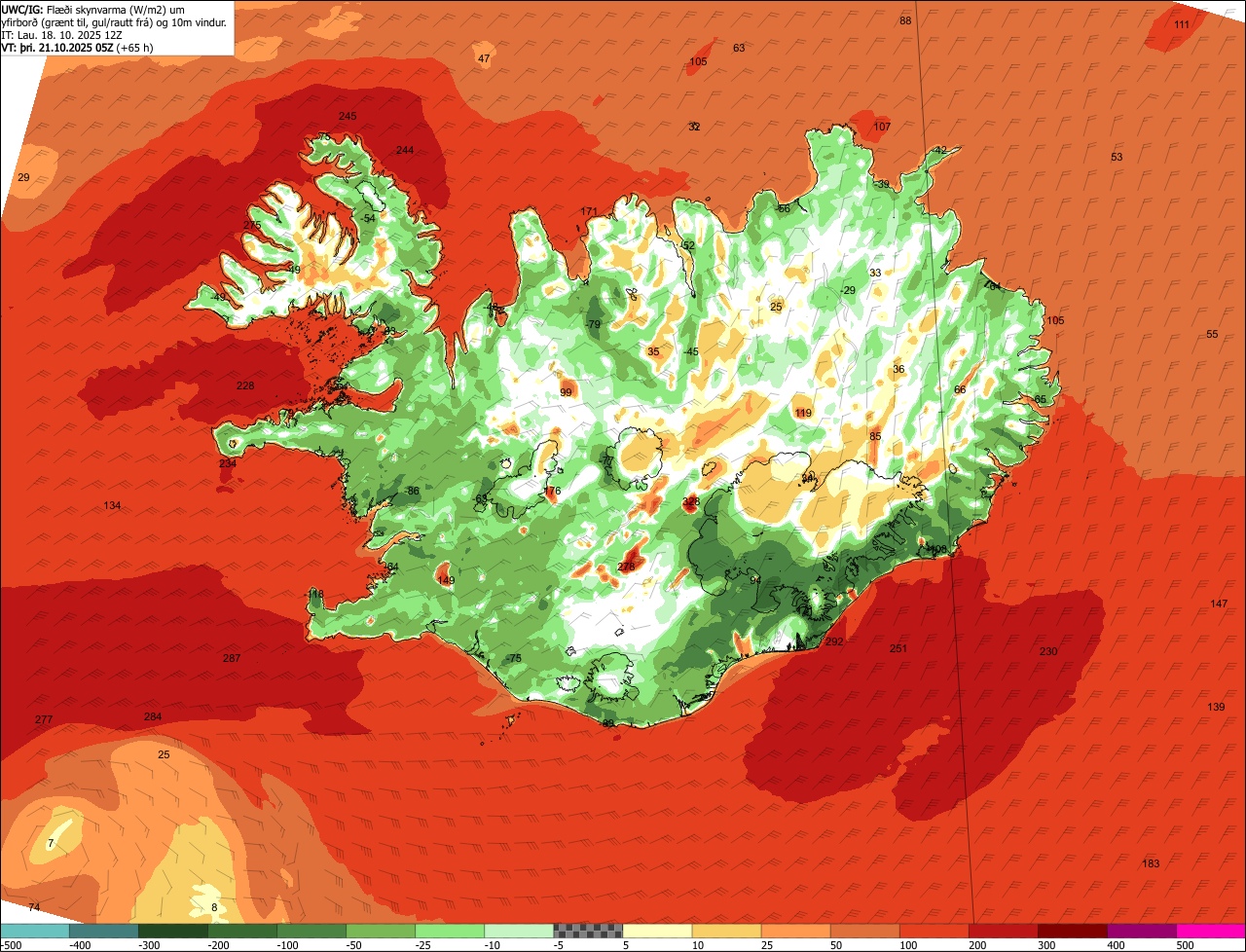This screenshot has height=952, width=1246.
Task: Select the value 107 near the north coast
Action: (x=882, y=128)
